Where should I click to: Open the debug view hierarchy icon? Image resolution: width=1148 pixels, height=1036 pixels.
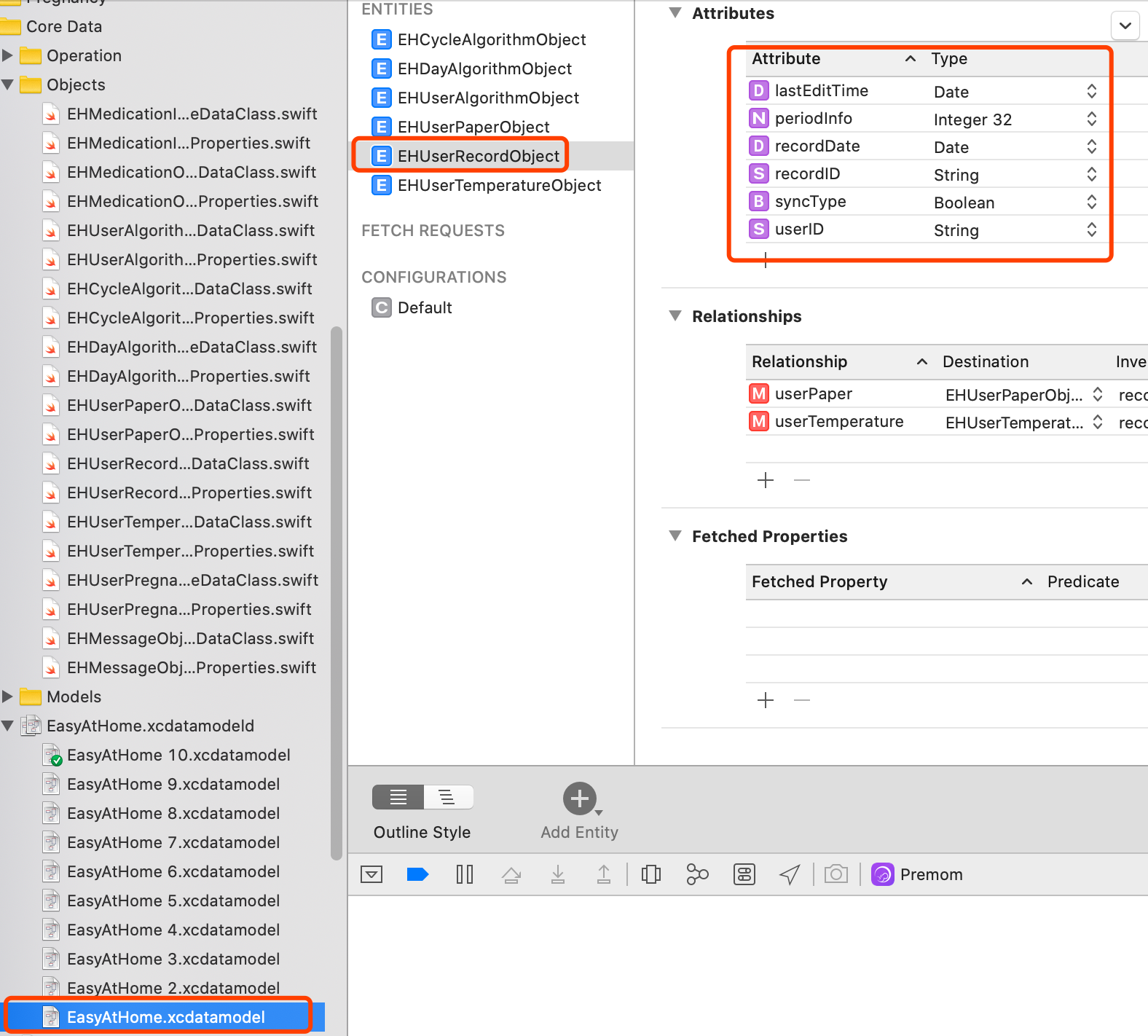tap(651, 874)
